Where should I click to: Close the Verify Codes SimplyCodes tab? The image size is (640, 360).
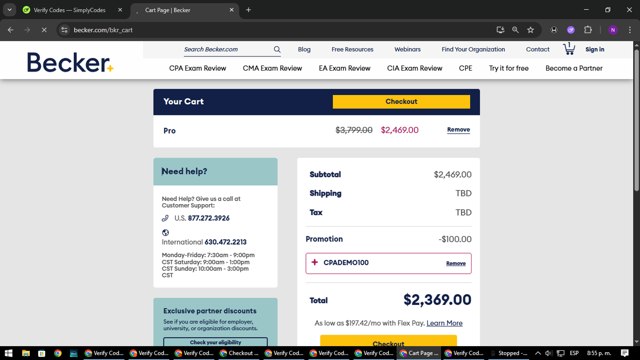tap(120, 10)
